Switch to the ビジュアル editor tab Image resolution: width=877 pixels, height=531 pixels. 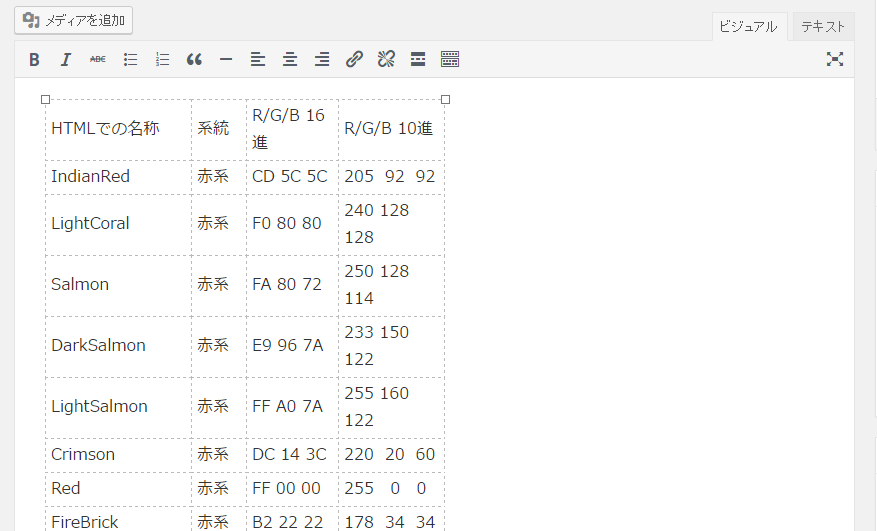pos(748,27)
